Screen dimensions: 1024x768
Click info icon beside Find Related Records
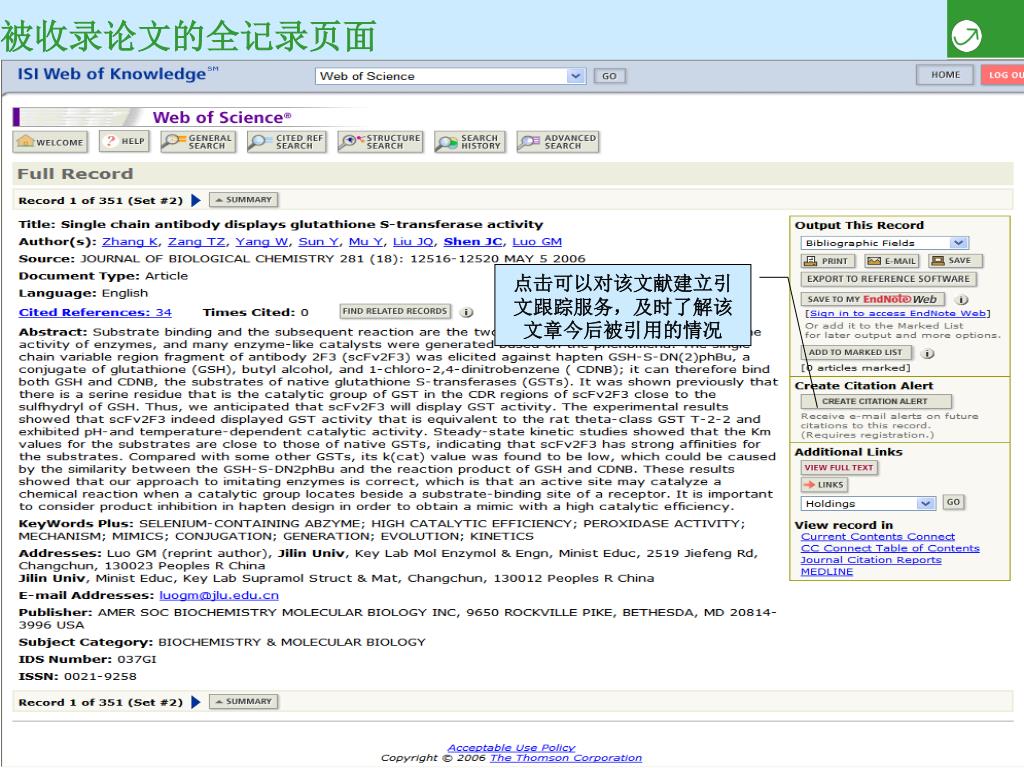(x=466, y=312)
